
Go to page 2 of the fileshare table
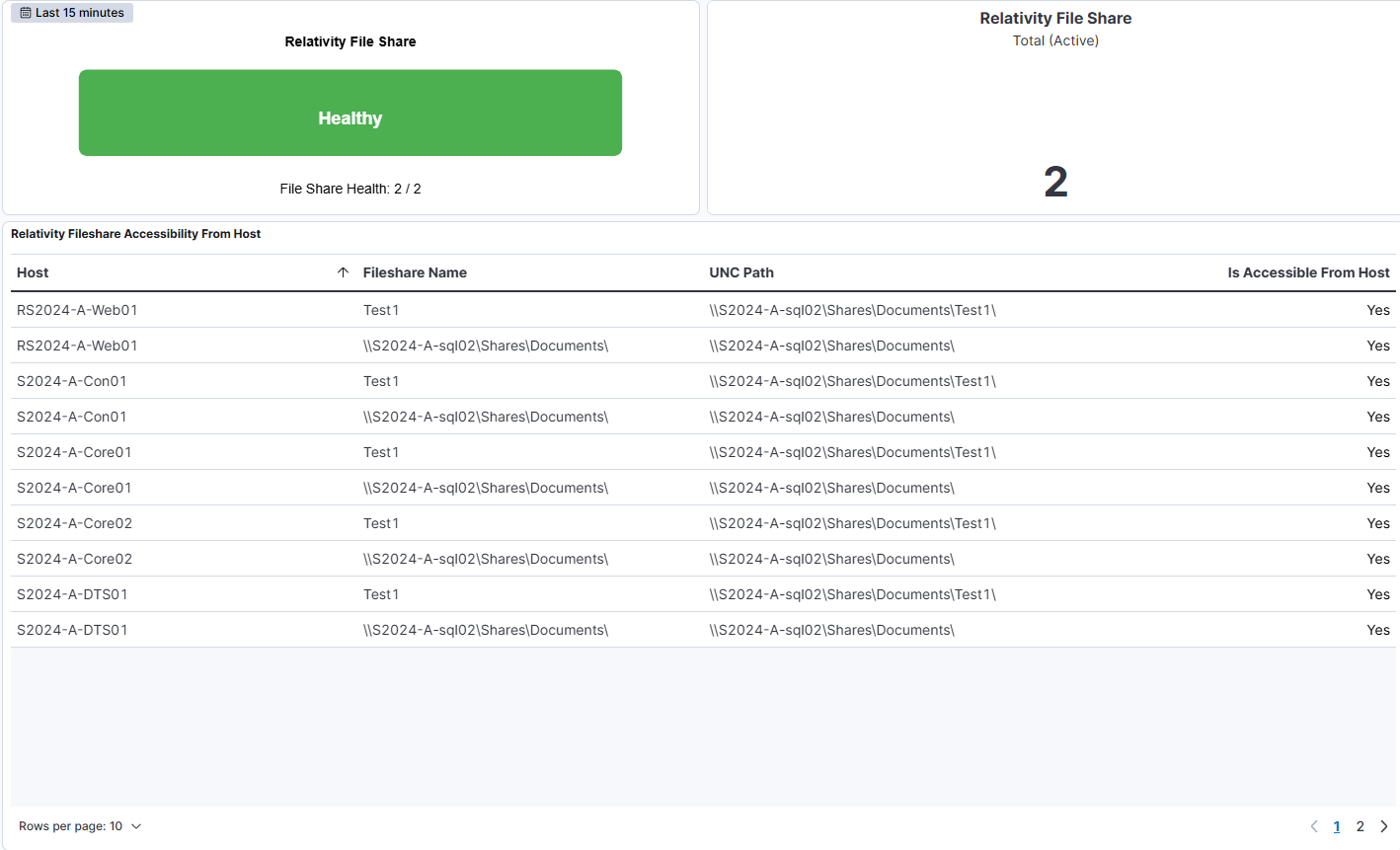pyautogui.click(x=1360, y=826)
